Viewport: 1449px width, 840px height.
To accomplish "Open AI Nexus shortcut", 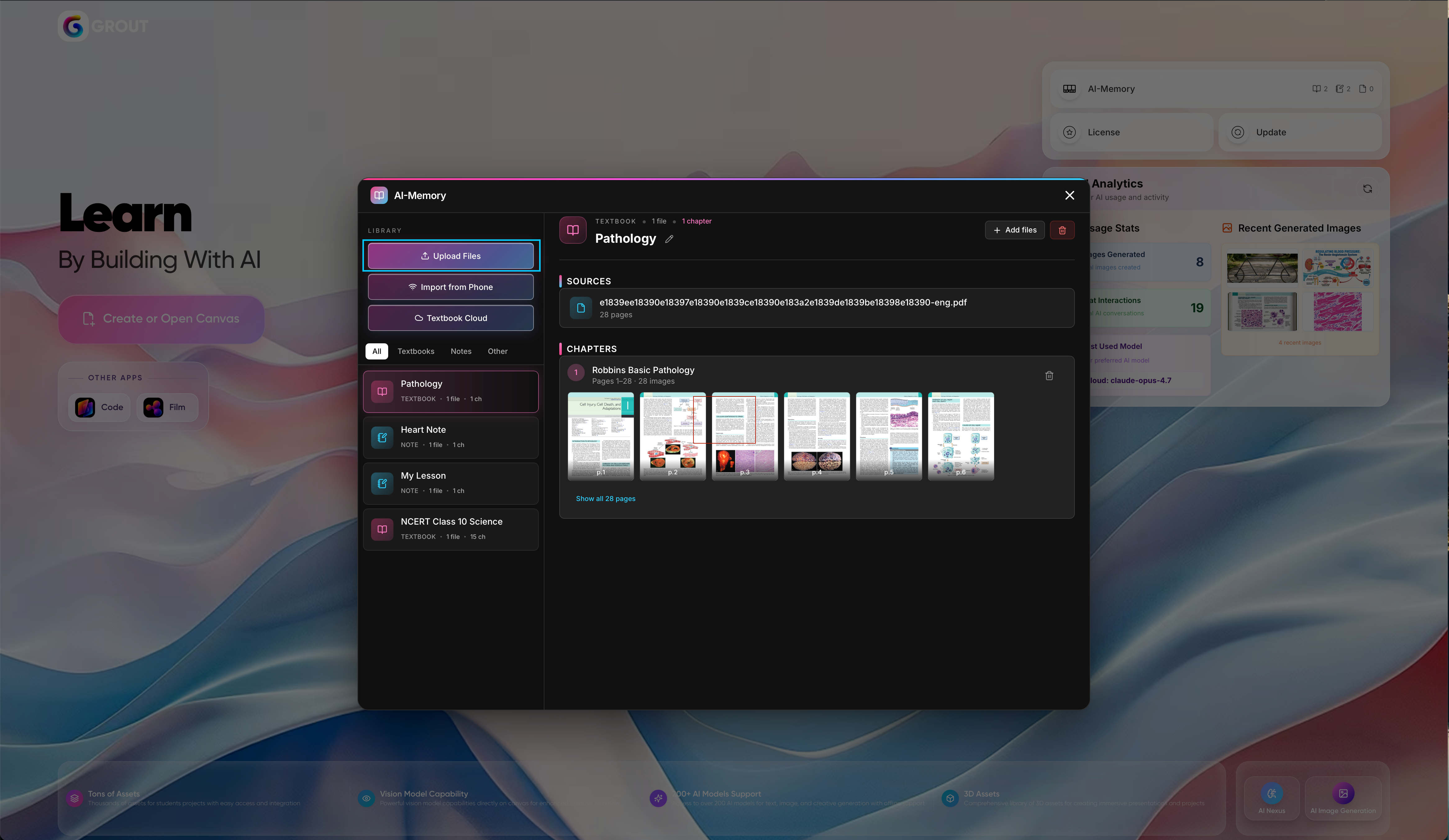I will [1271, 798].
